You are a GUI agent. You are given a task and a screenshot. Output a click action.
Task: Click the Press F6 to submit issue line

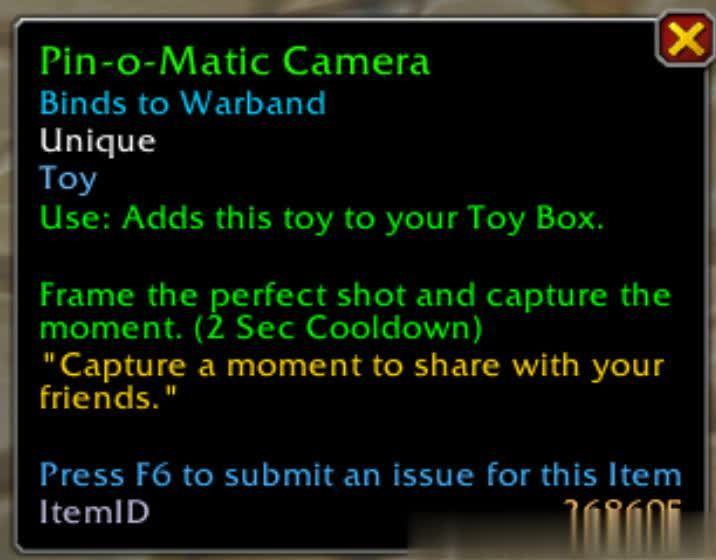361,475
